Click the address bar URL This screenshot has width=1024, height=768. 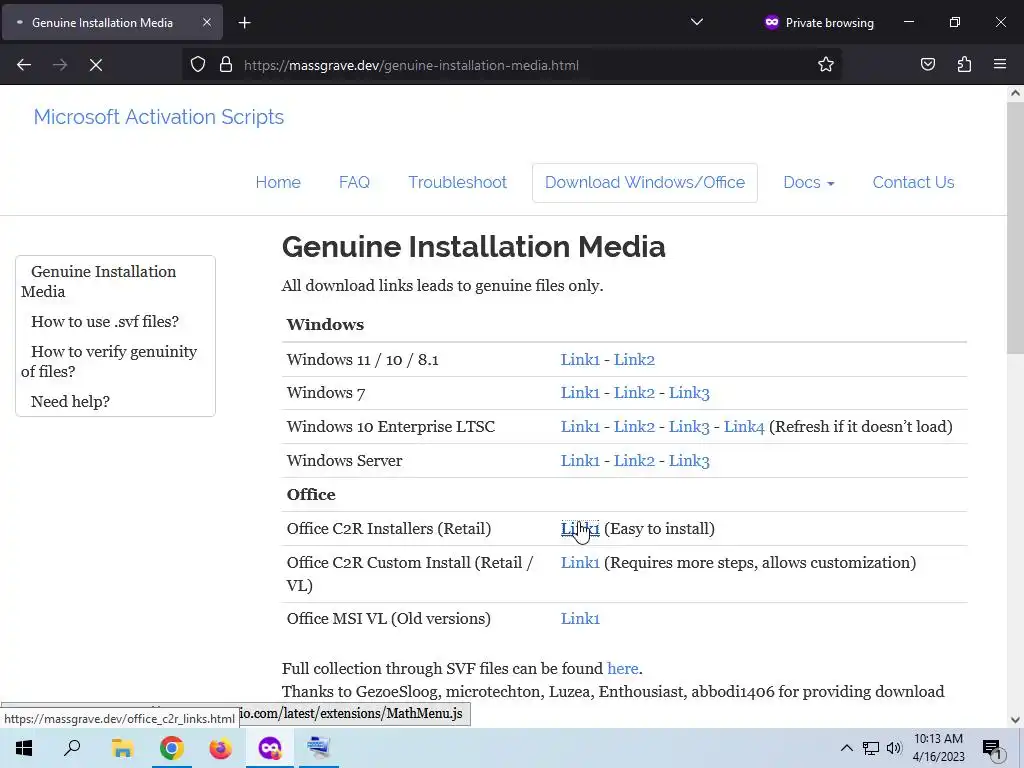pyautogui.click(x=411, y=65)
